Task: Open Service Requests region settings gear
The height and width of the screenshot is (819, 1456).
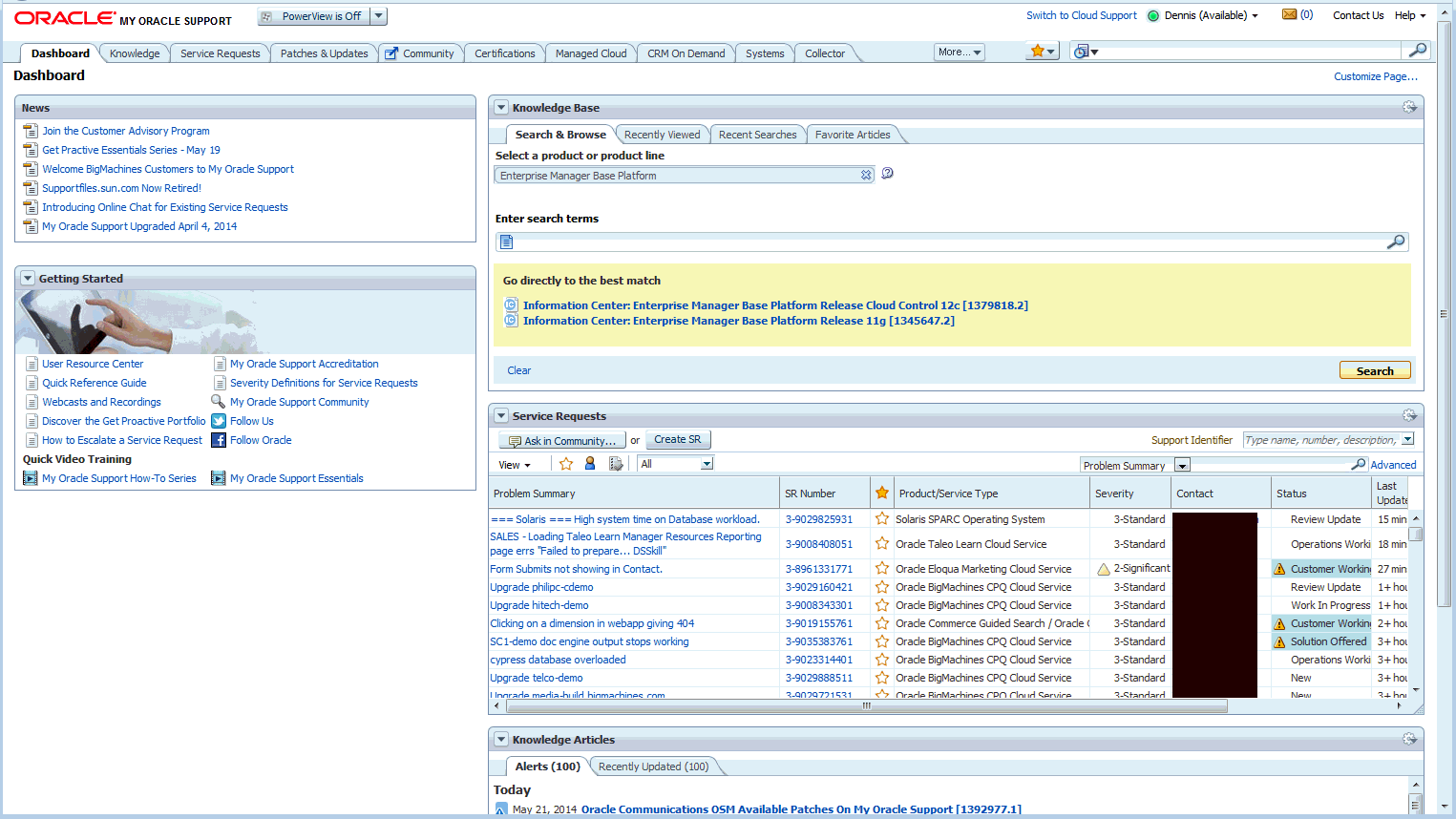Action: tap(1409, 415)
